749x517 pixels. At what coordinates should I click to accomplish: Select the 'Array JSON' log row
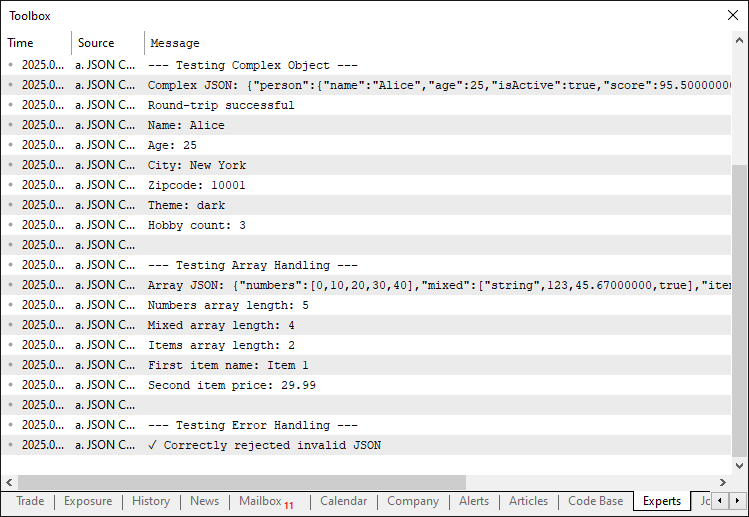[x=366, y=285]
